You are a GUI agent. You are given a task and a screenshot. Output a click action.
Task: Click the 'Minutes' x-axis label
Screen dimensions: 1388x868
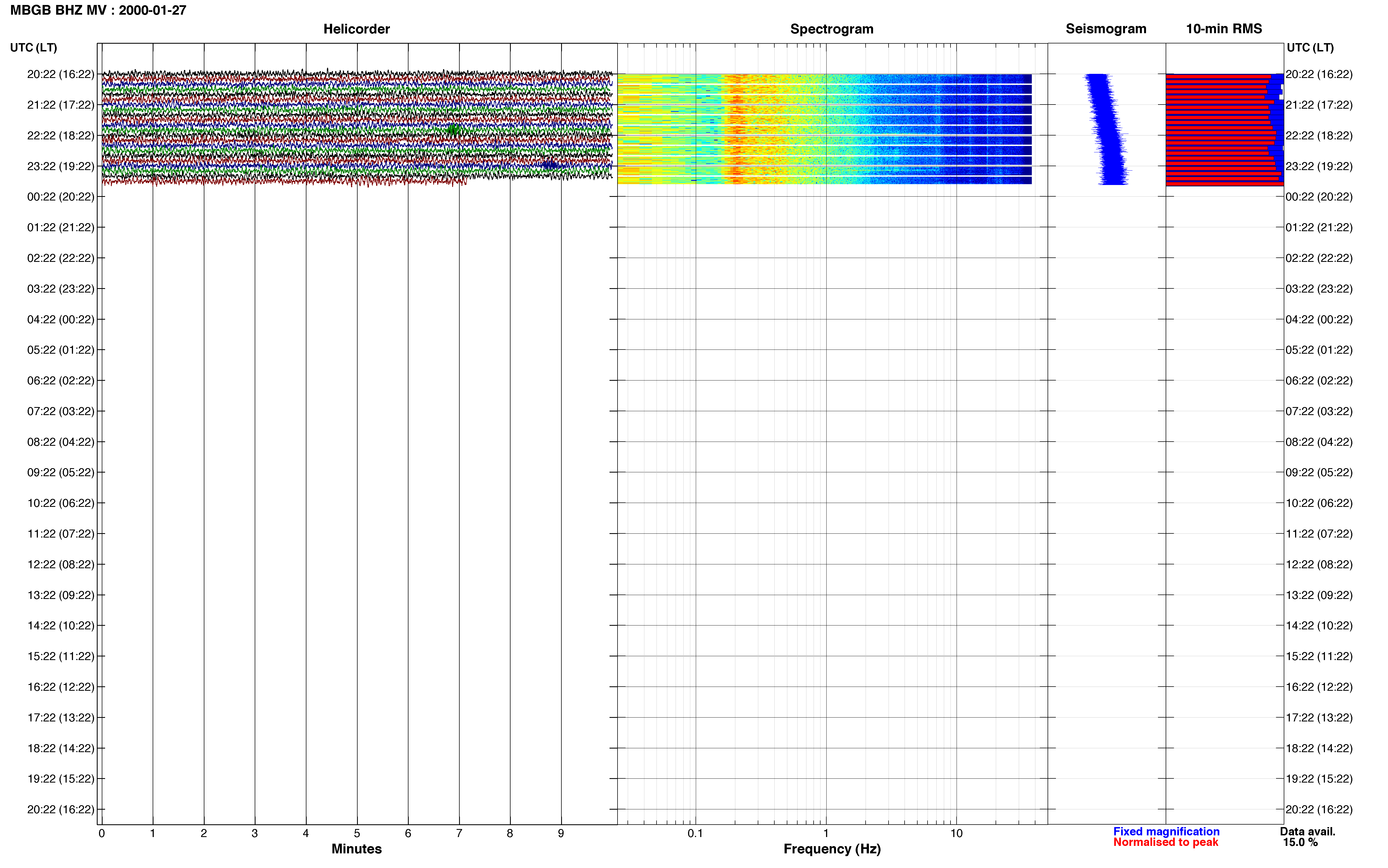pos(356,848)
